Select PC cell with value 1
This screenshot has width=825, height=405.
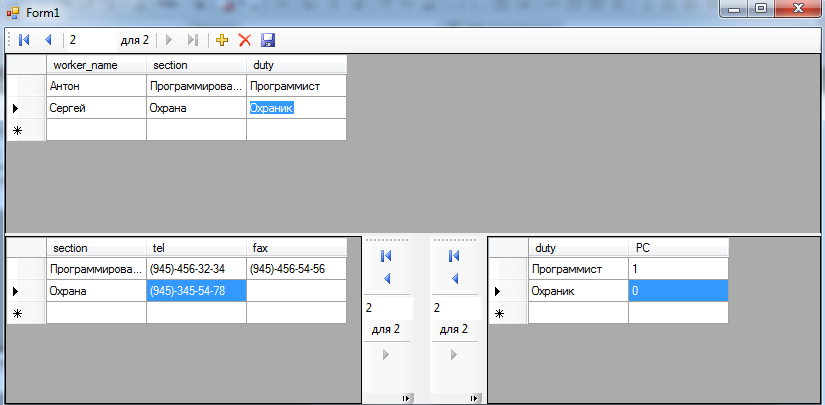pyautogui.click(x=678, y=269)
